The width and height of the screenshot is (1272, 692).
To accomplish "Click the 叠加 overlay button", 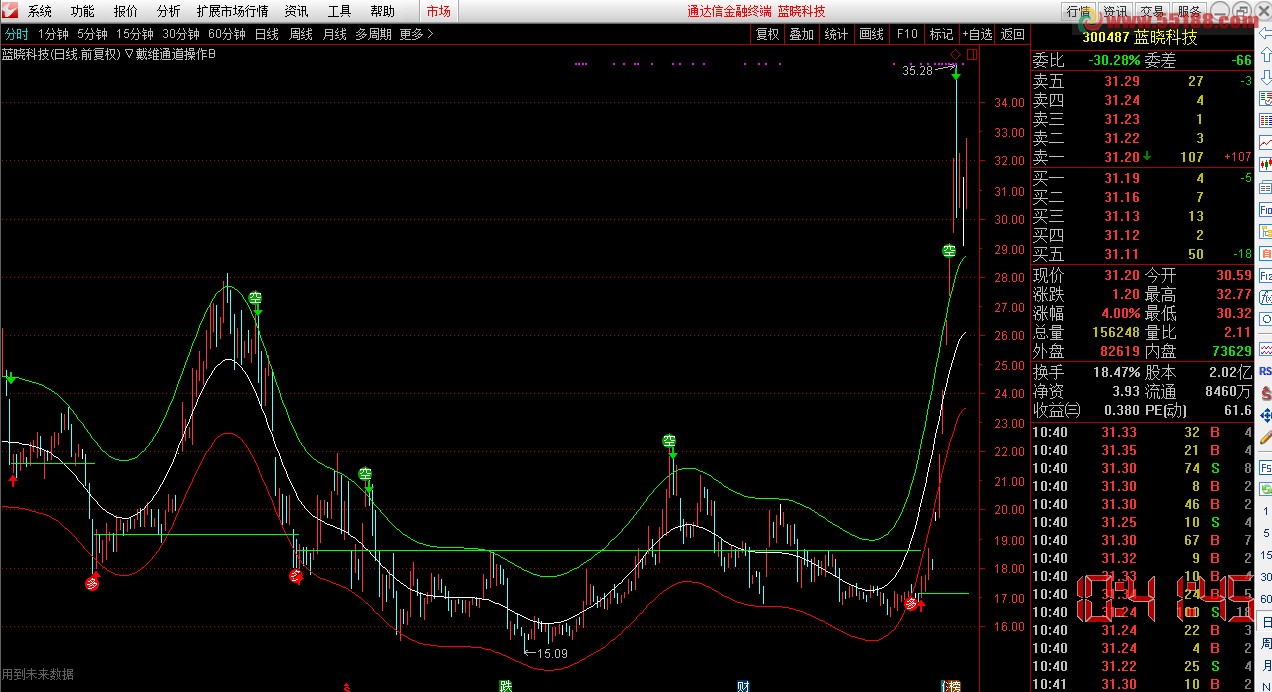I will coord(801,34).
